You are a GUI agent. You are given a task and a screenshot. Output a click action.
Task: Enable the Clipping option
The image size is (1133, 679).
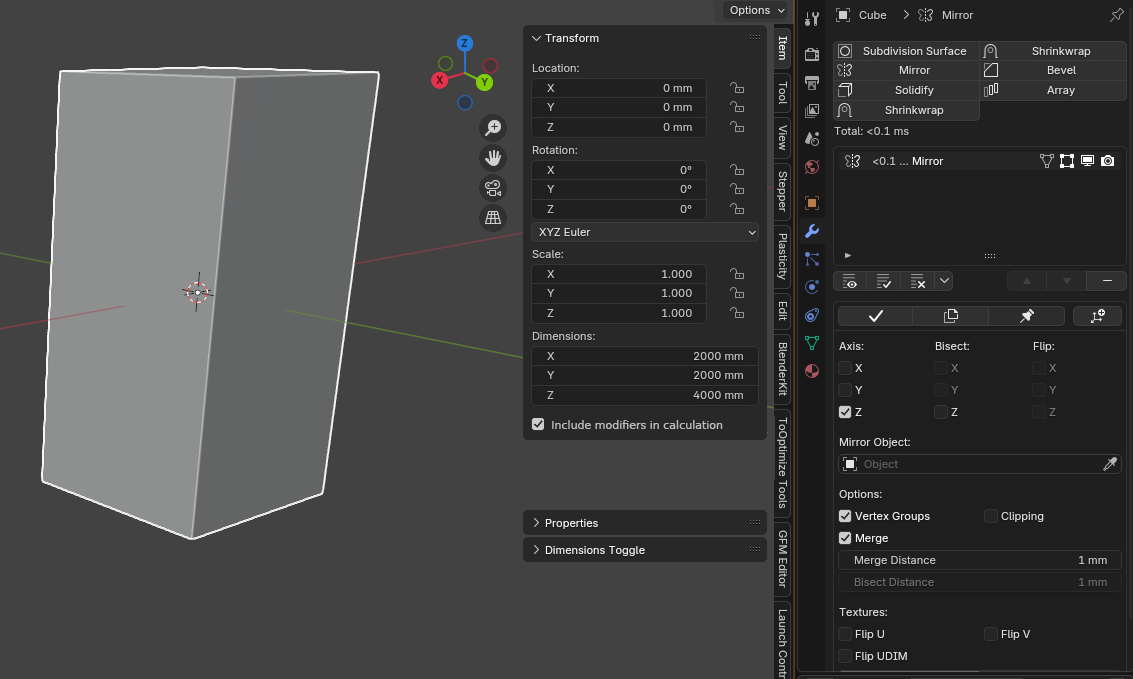(991, 516)
